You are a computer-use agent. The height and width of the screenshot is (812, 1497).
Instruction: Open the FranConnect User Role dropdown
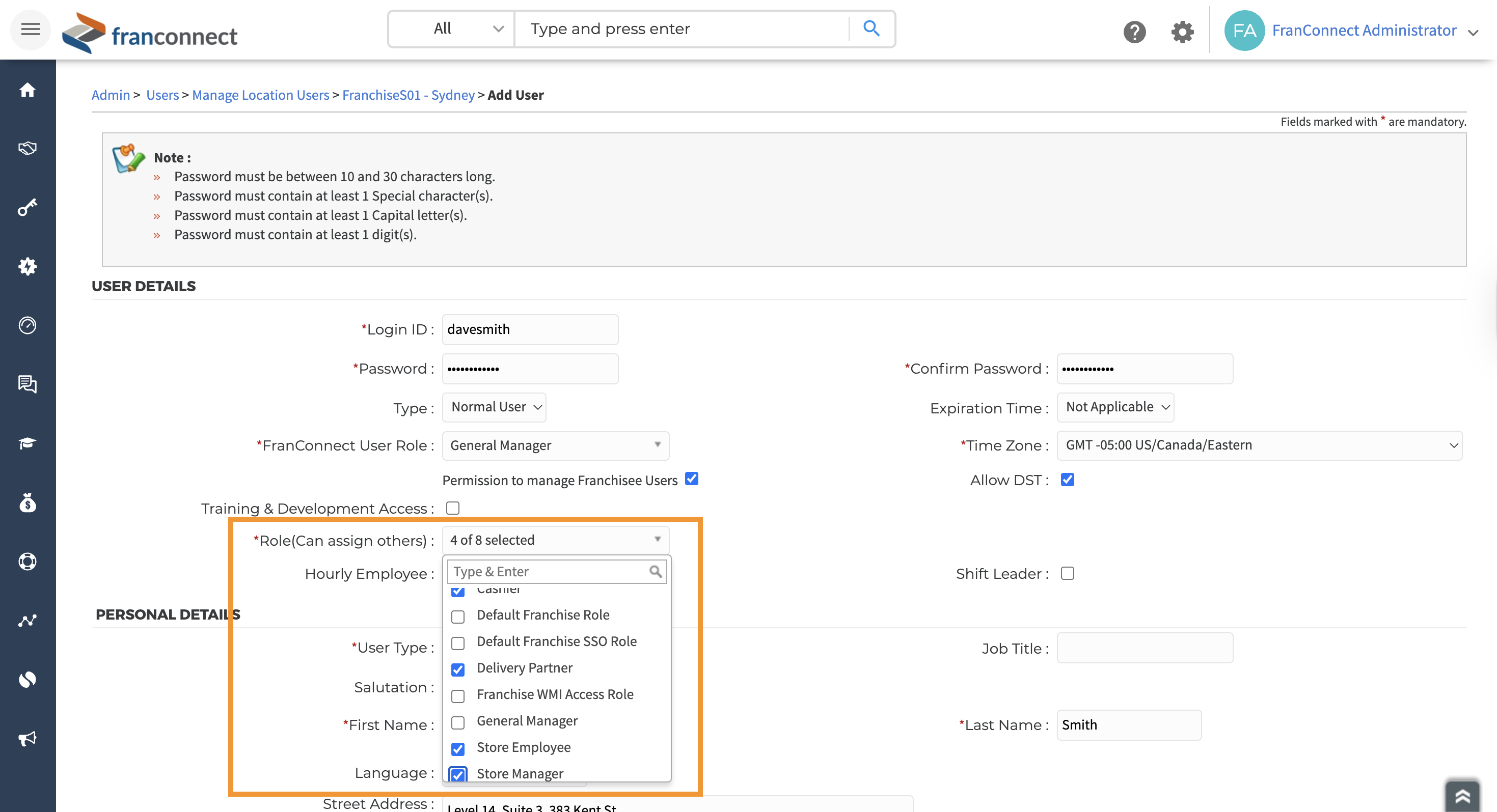coord(556,445)
